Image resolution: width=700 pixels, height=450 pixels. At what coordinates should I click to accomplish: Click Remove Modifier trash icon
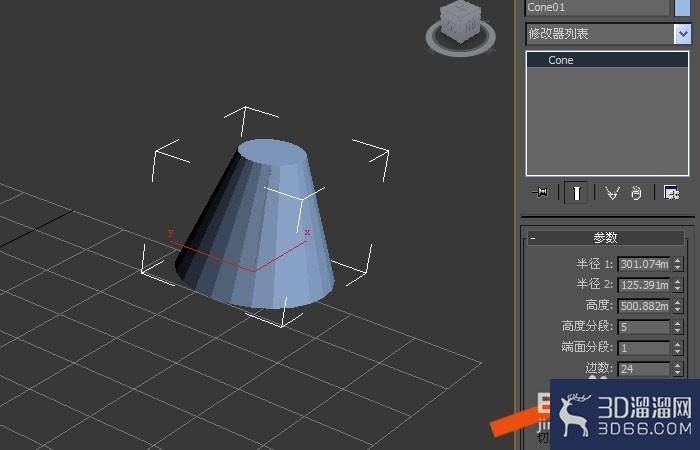(636, 193)
